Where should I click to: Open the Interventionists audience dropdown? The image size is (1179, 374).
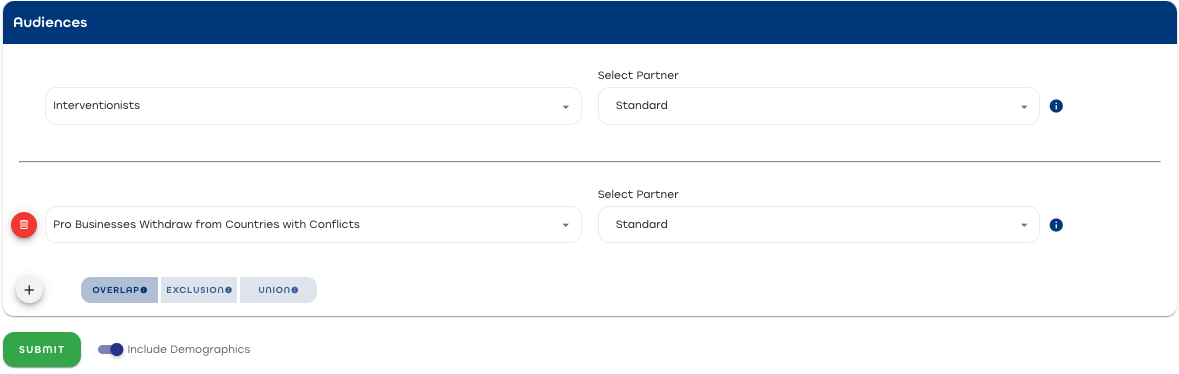[x=313, y=106]
